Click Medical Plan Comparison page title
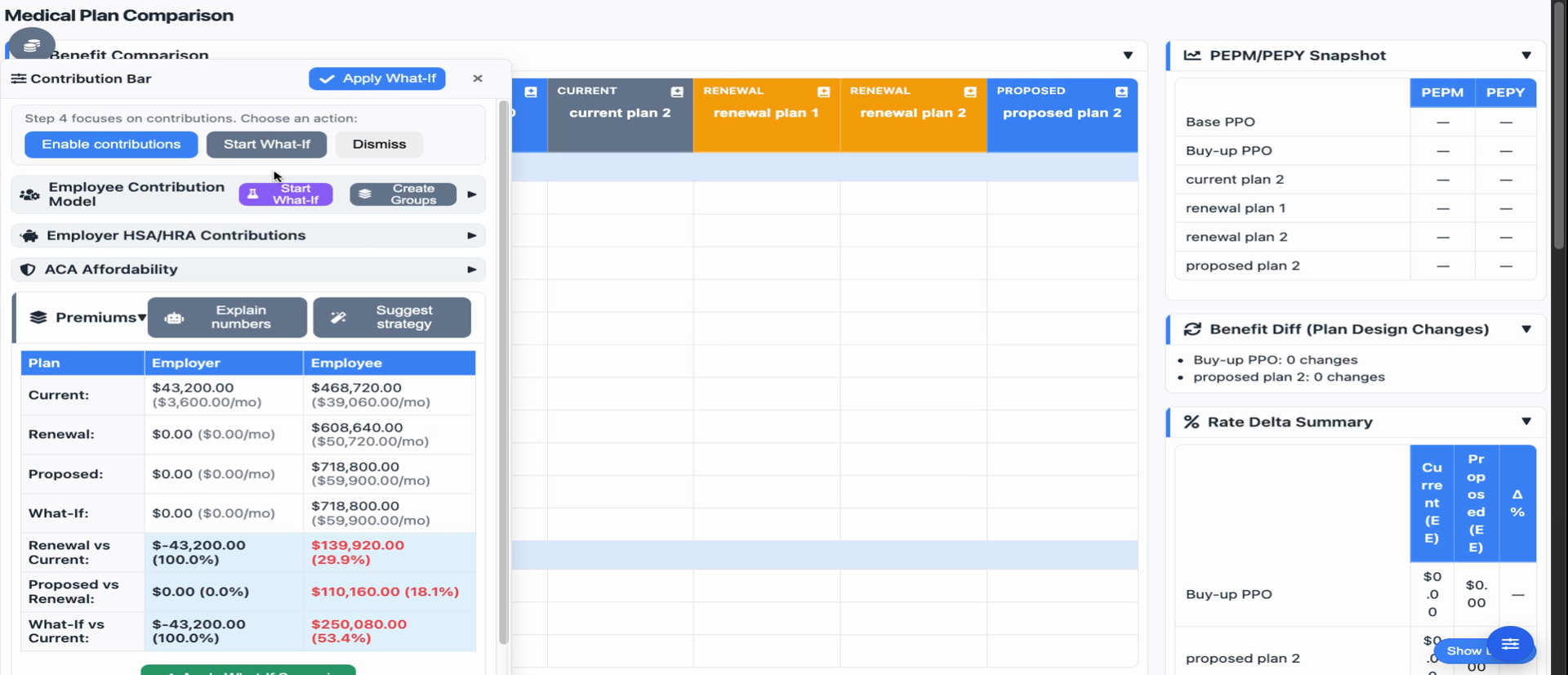 119,16
